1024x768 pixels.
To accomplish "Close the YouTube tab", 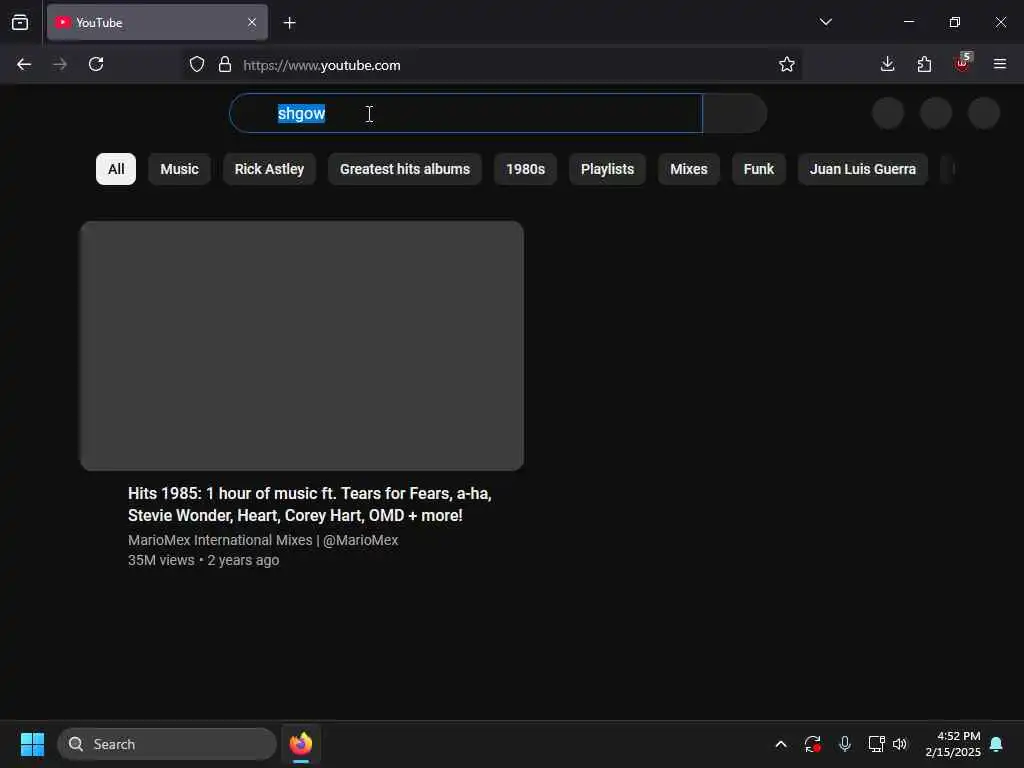I will (x=252, y=22).
